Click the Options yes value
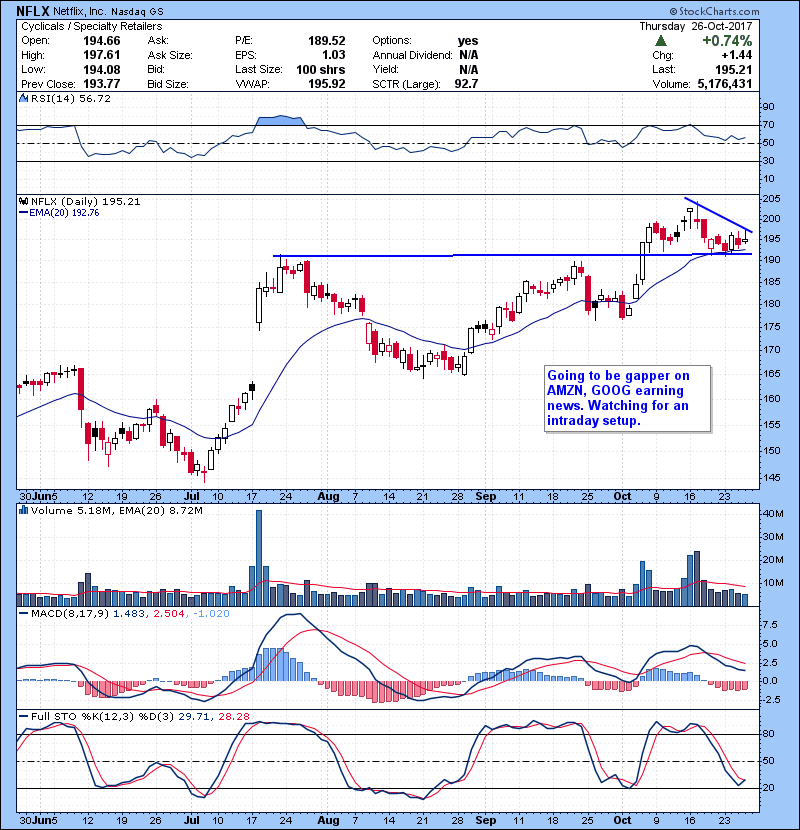 (468, 41)
